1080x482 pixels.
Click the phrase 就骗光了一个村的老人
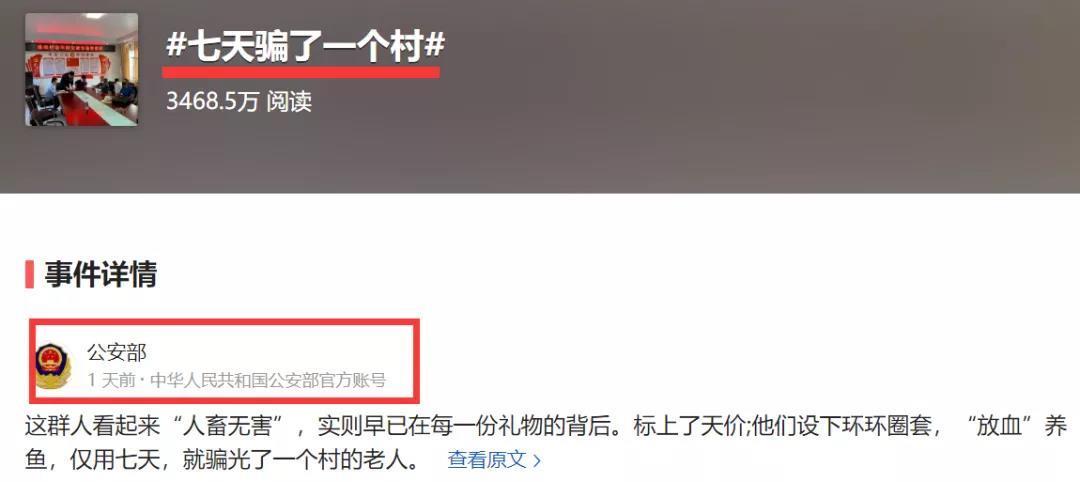pos(300,460)
